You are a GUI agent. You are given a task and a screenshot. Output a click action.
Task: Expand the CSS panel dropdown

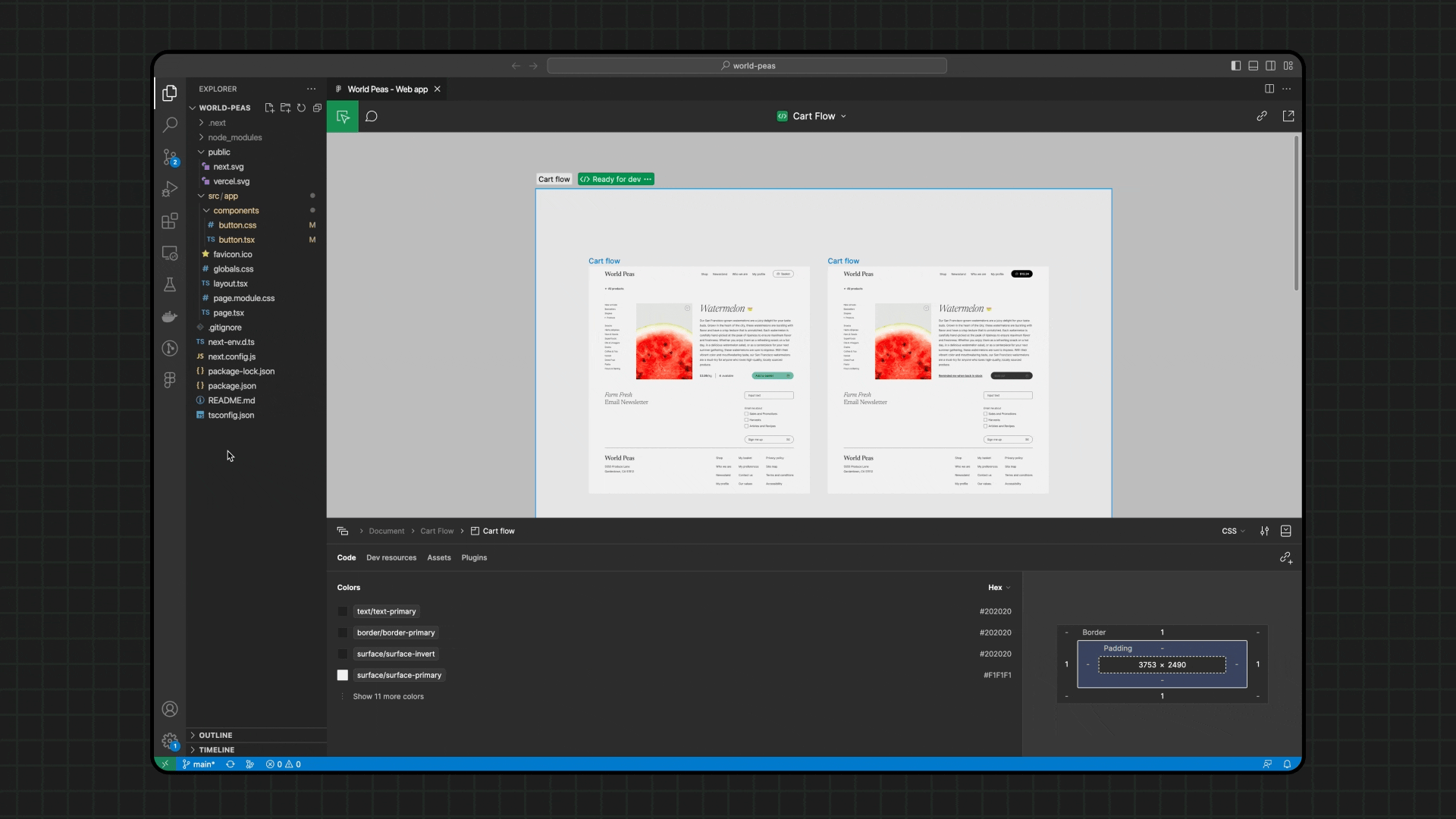coord(1233,530)
